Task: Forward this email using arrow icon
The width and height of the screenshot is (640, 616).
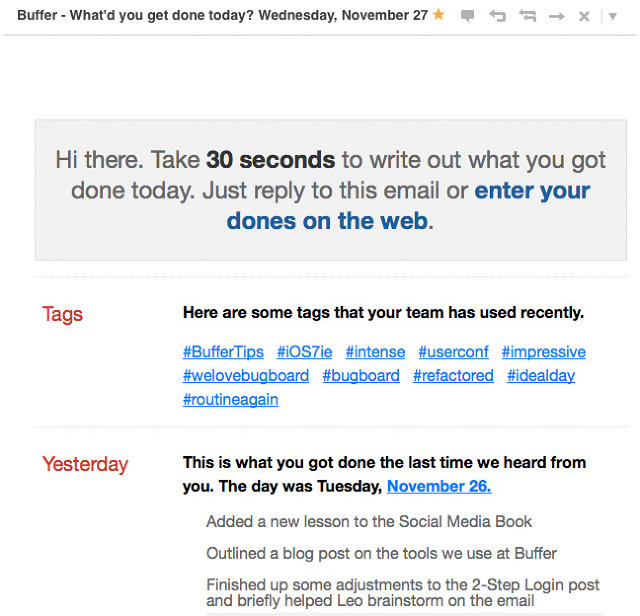Action: (557, 16)
